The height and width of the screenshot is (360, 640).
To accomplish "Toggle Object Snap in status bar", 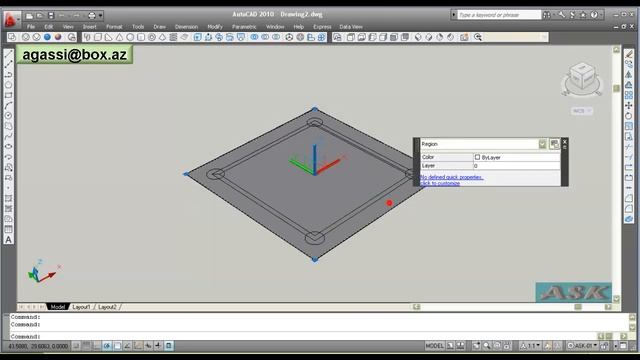I will pos(117,346).
